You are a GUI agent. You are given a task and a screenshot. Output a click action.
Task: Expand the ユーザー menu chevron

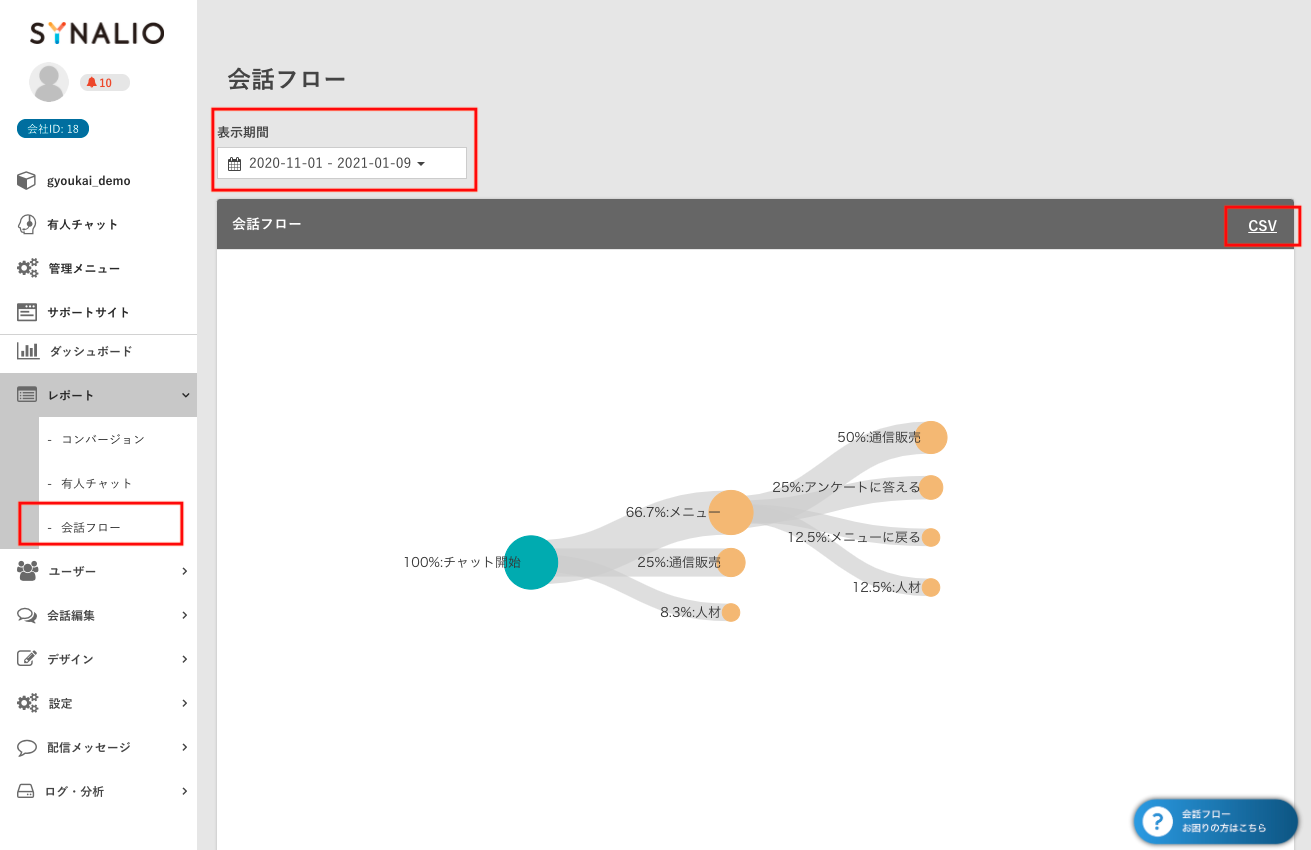coord(185,571)
